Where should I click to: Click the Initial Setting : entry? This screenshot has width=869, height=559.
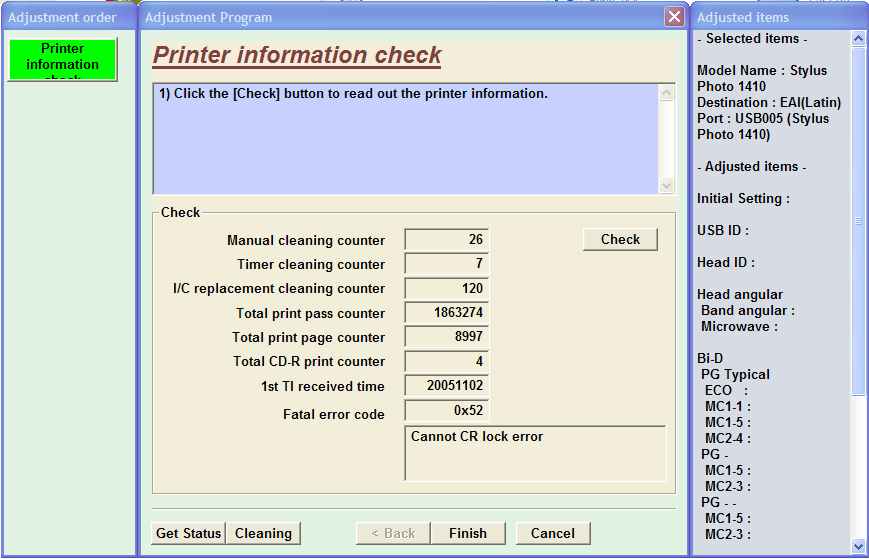pos(743,198)
